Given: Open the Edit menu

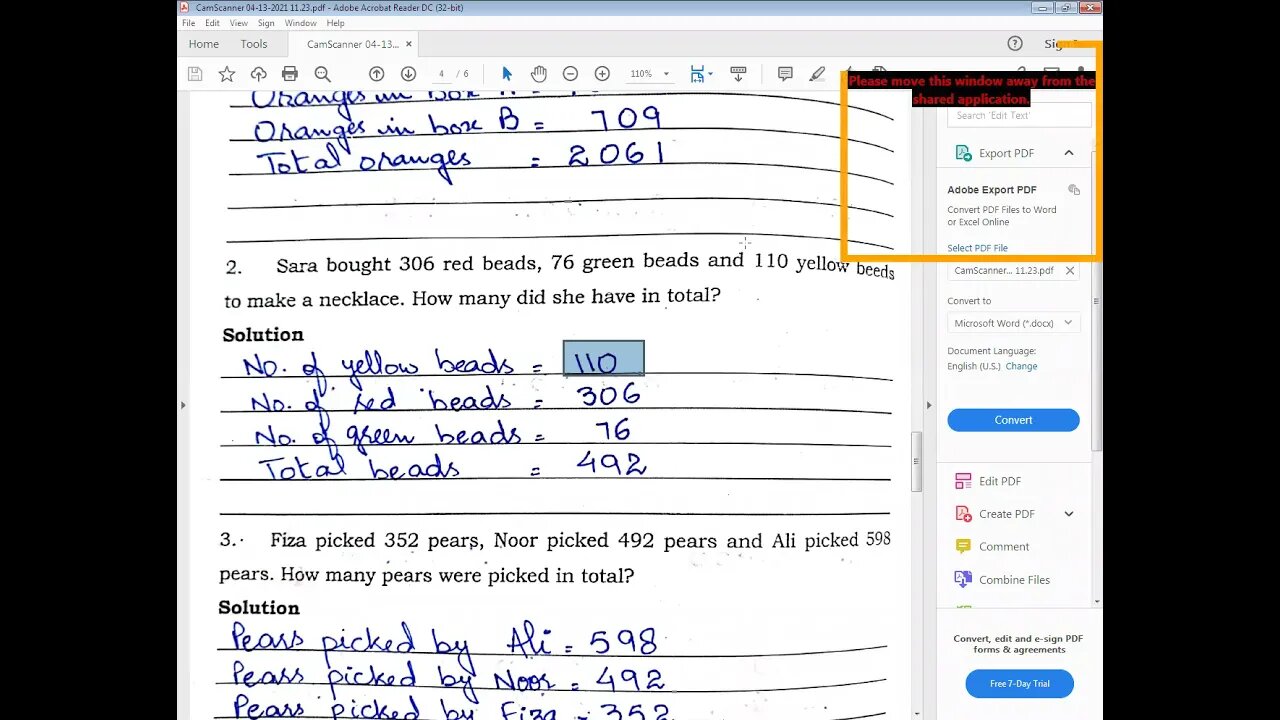Looking at the screenshot, I should click(x=213, y=23).
